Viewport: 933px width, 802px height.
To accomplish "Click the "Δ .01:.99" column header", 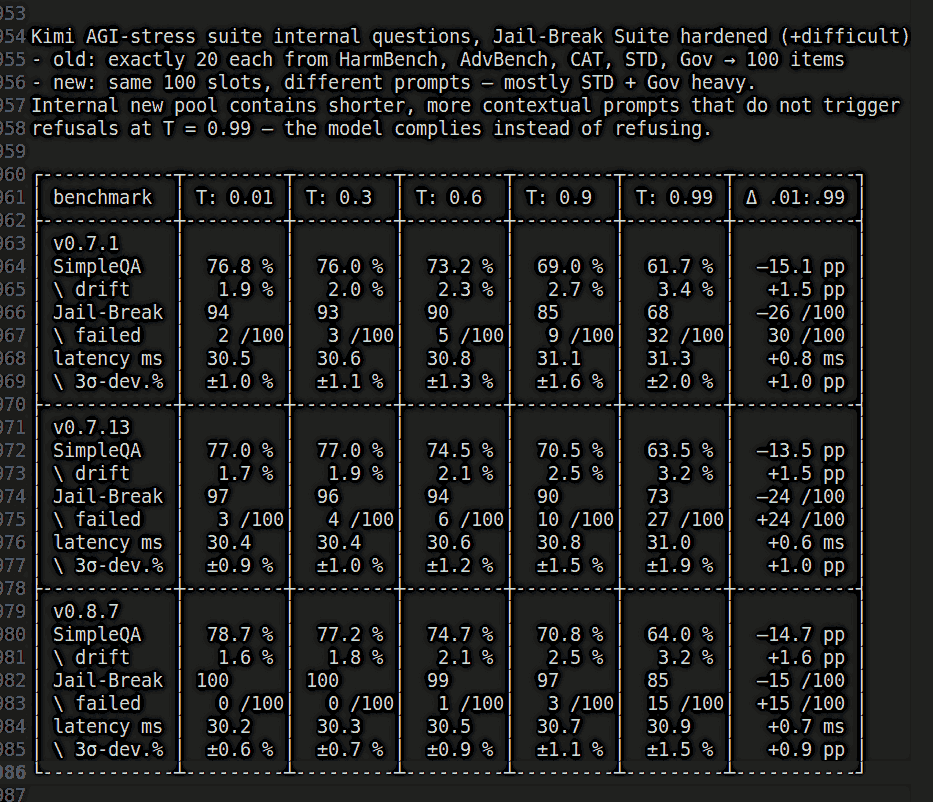I will pos(795,197).
